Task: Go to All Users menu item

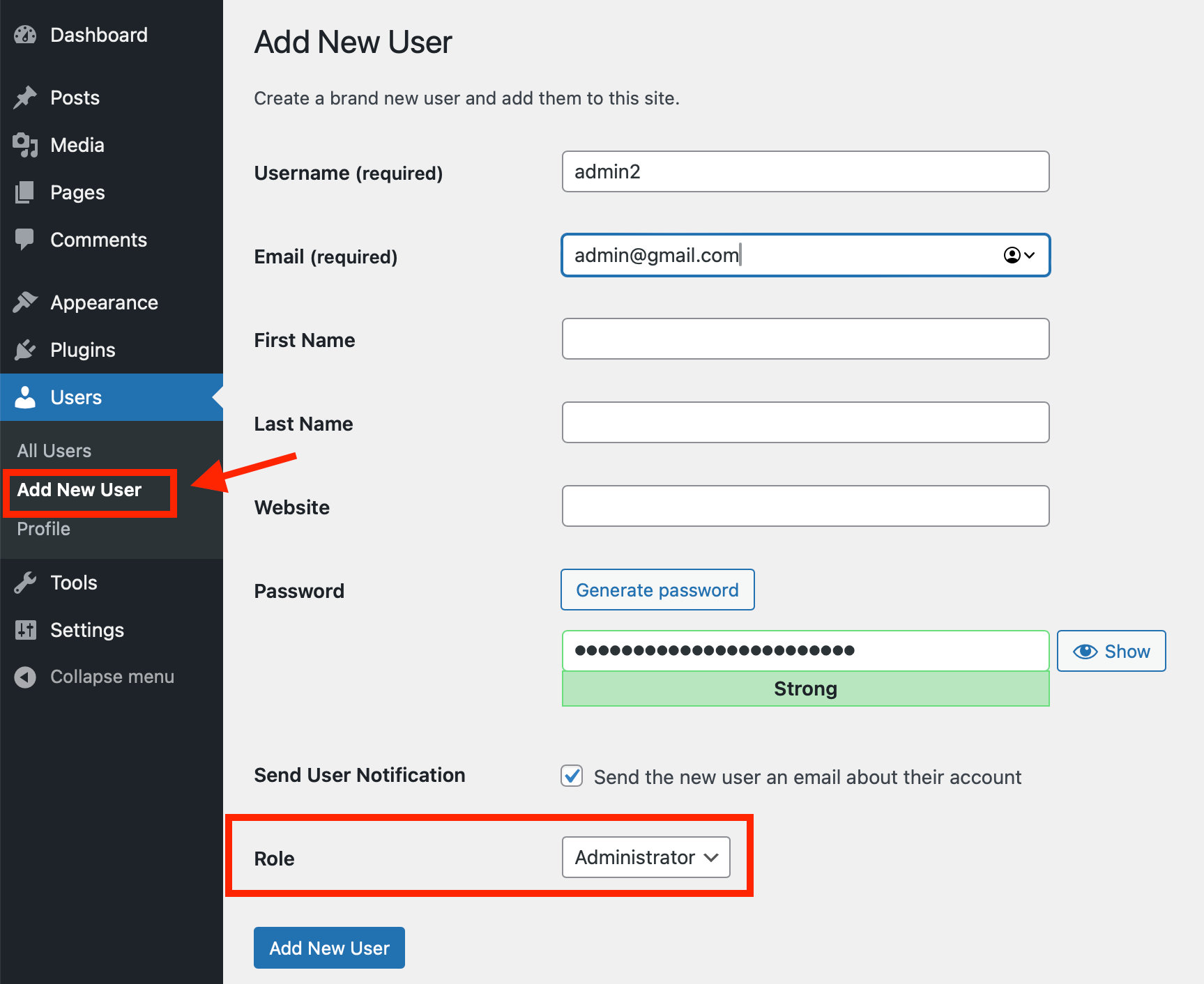Action: click(54, 450)
